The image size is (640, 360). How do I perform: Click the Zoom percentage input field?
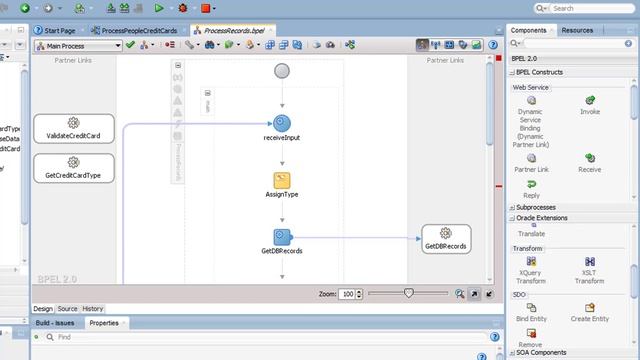click(347, 294)
